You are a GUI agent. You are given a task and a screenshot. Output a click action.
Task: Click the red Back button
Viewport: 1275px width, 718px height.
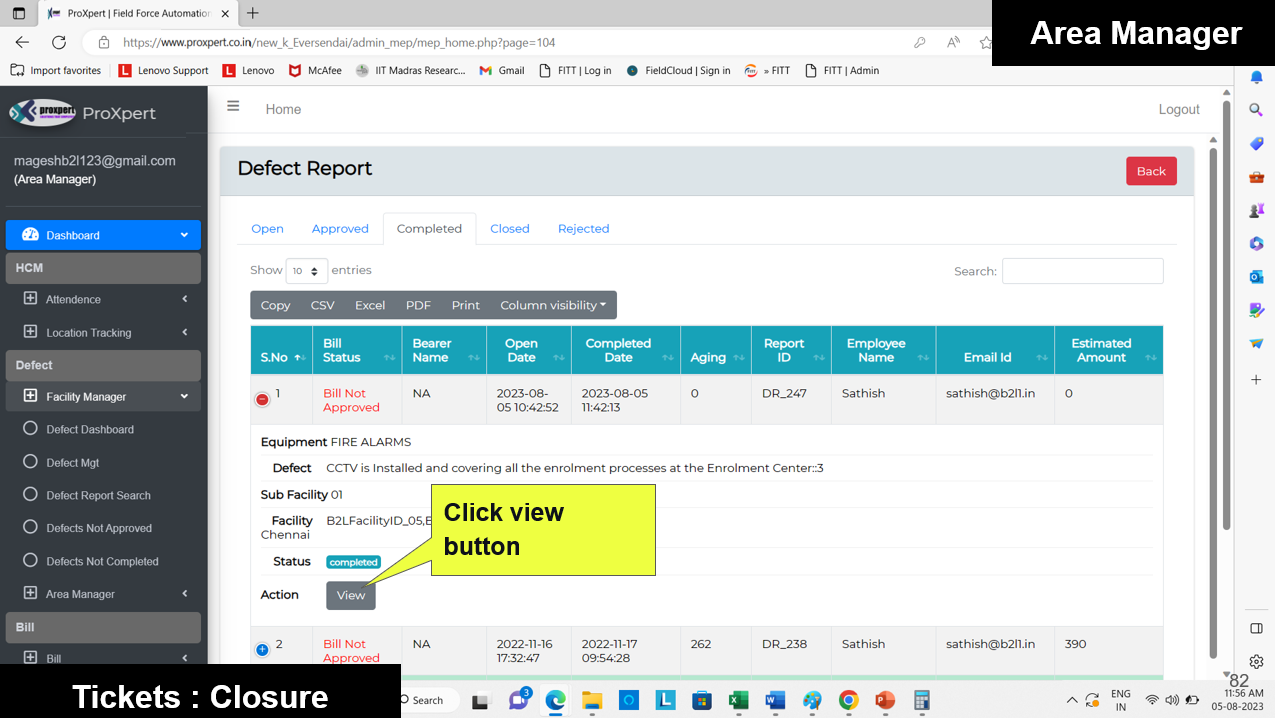click(1150, 171)
